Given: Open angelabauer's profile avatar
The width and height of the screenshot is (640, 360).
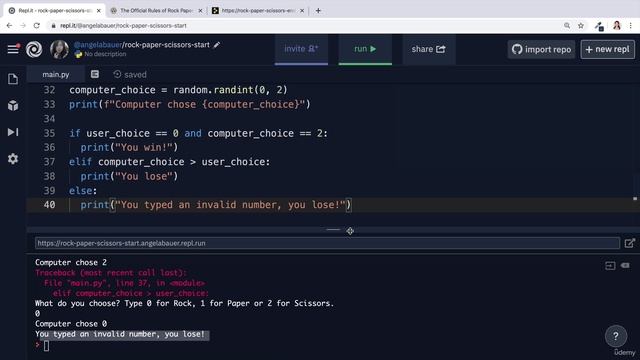Looking at the screenshot, I should pos(59,49).
